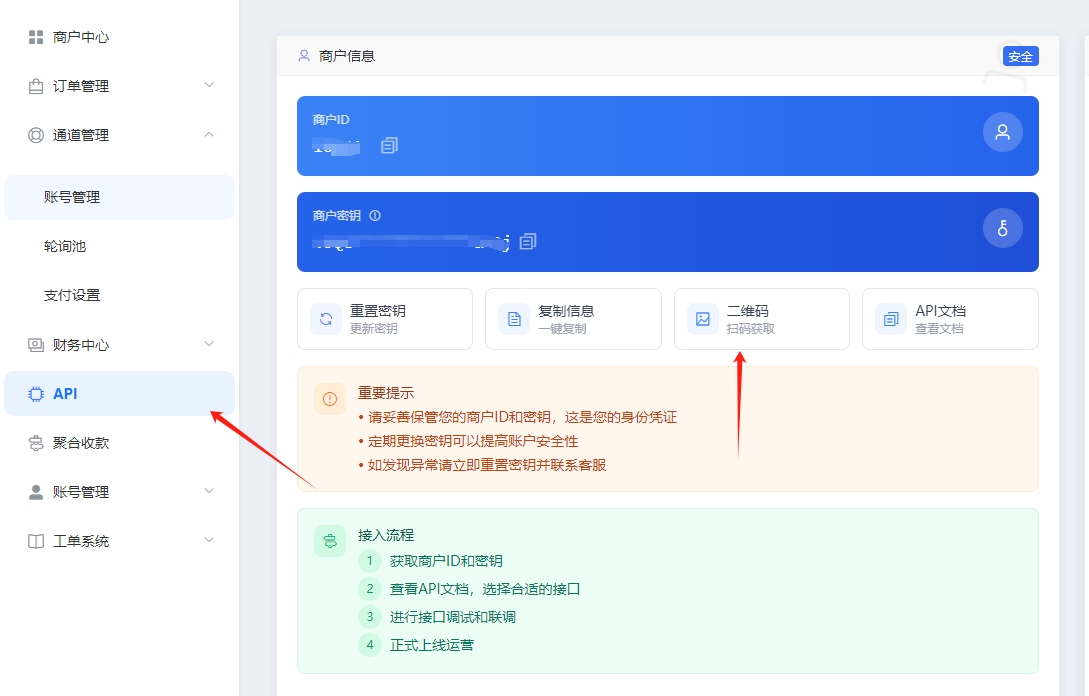
Task: Expand the 订单管理 menu chevron
Action: [x=209, y=86]
